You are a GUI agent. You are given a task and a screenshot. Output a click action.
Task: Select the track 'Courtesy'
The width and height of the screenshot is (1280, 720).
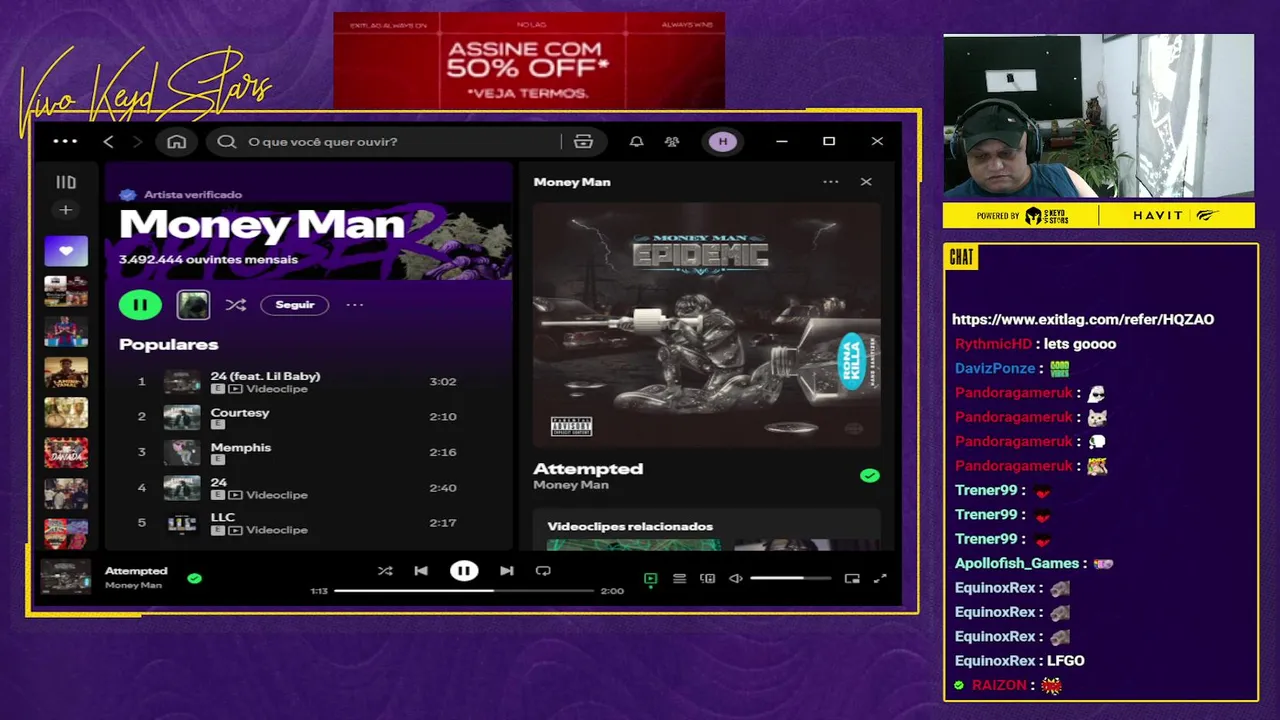(x=240, y=412)
